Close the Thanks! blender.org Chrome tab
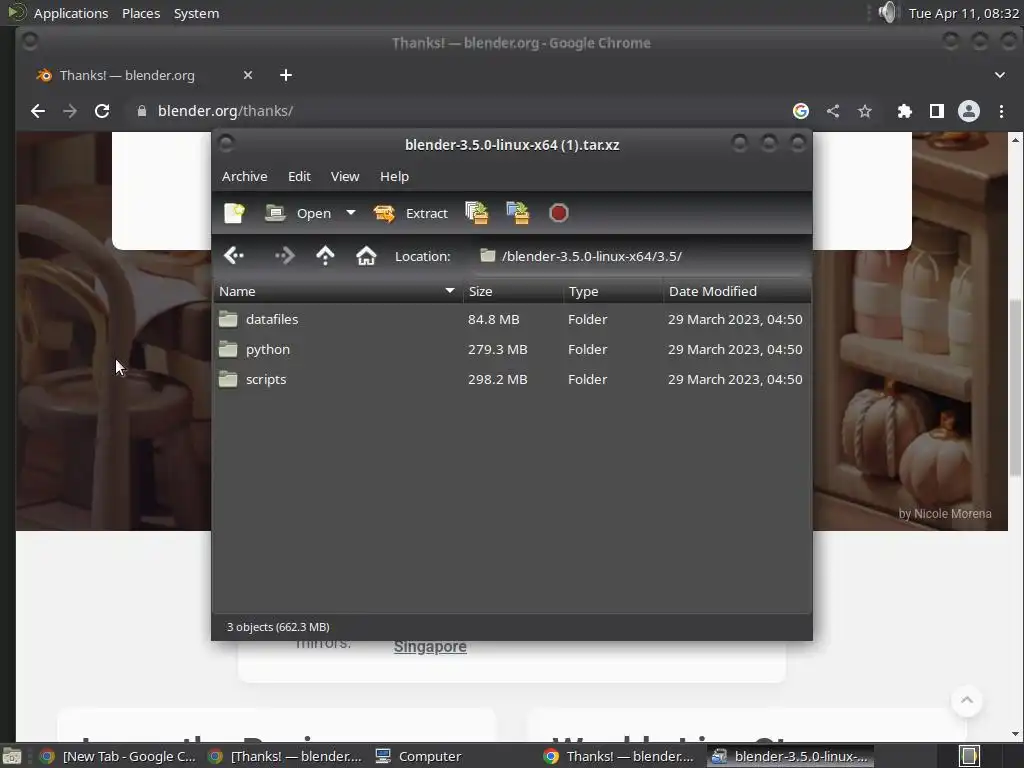This screenshot has height=768, width=1024. tap(248, 75)
